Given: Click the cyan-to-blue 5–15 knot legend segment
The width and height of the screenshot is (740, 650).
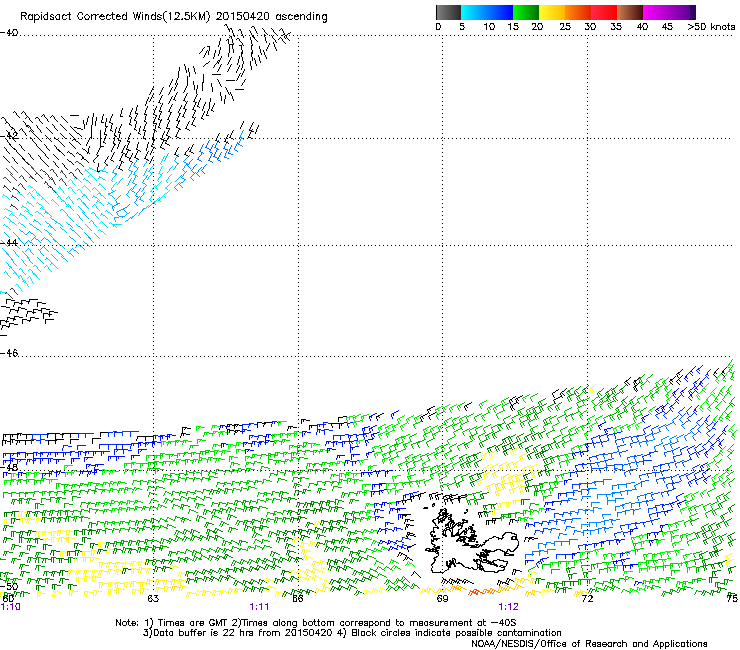Looking at the screenshot, I should click(487, 12).
